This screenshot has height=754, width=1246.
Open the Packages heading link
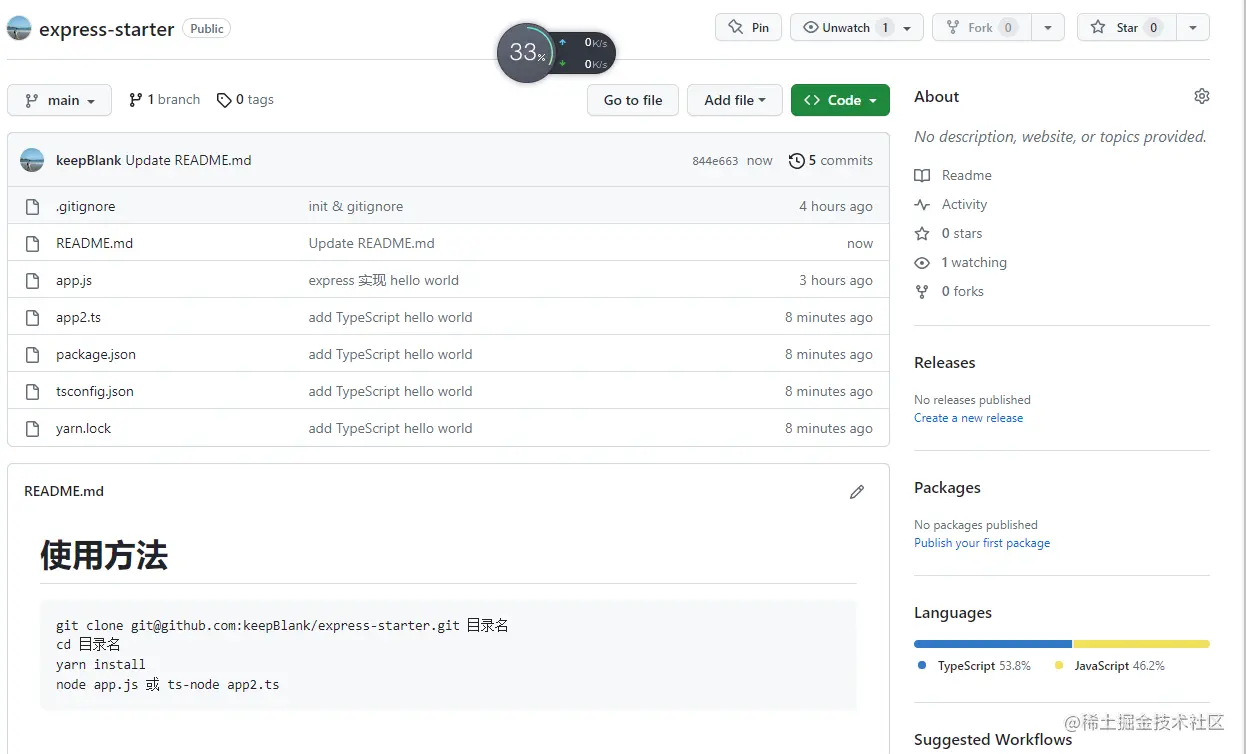pyautogui.click(x=947, y=487)
